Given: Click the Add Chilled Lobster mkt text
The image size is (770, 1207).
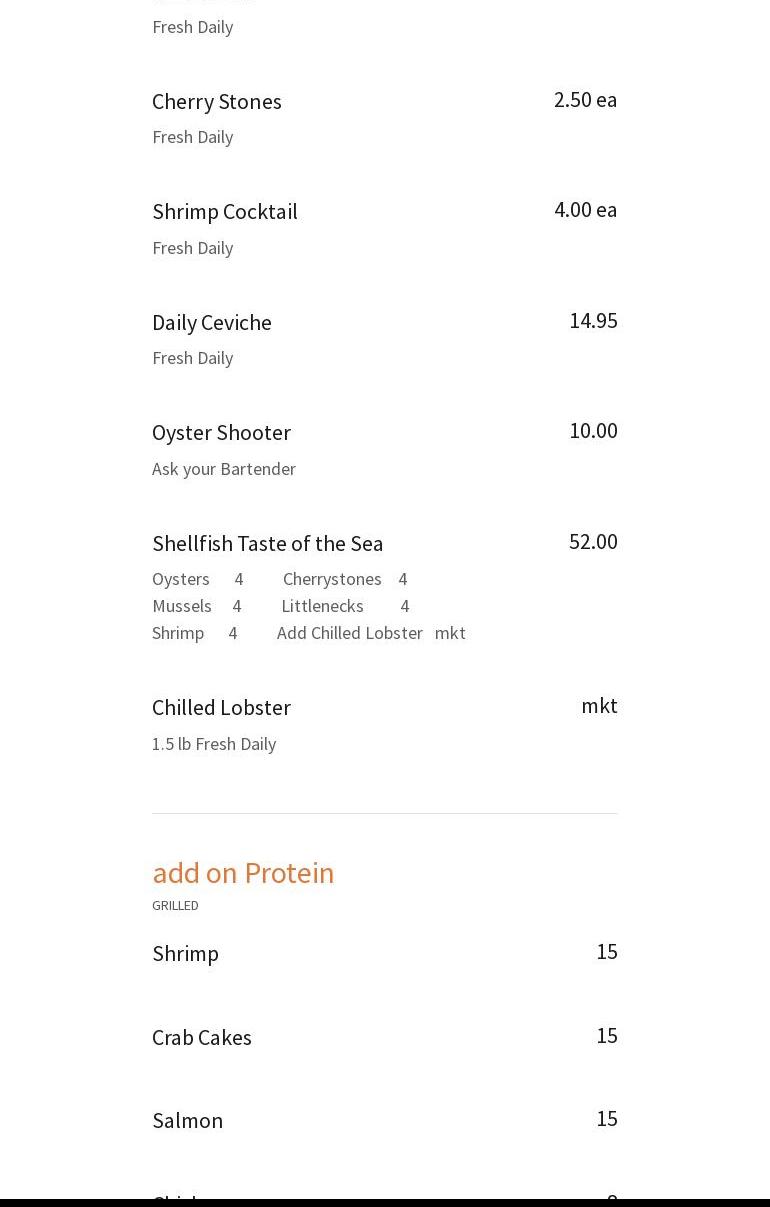Looking at the screenshot, I should click(370, 633).
